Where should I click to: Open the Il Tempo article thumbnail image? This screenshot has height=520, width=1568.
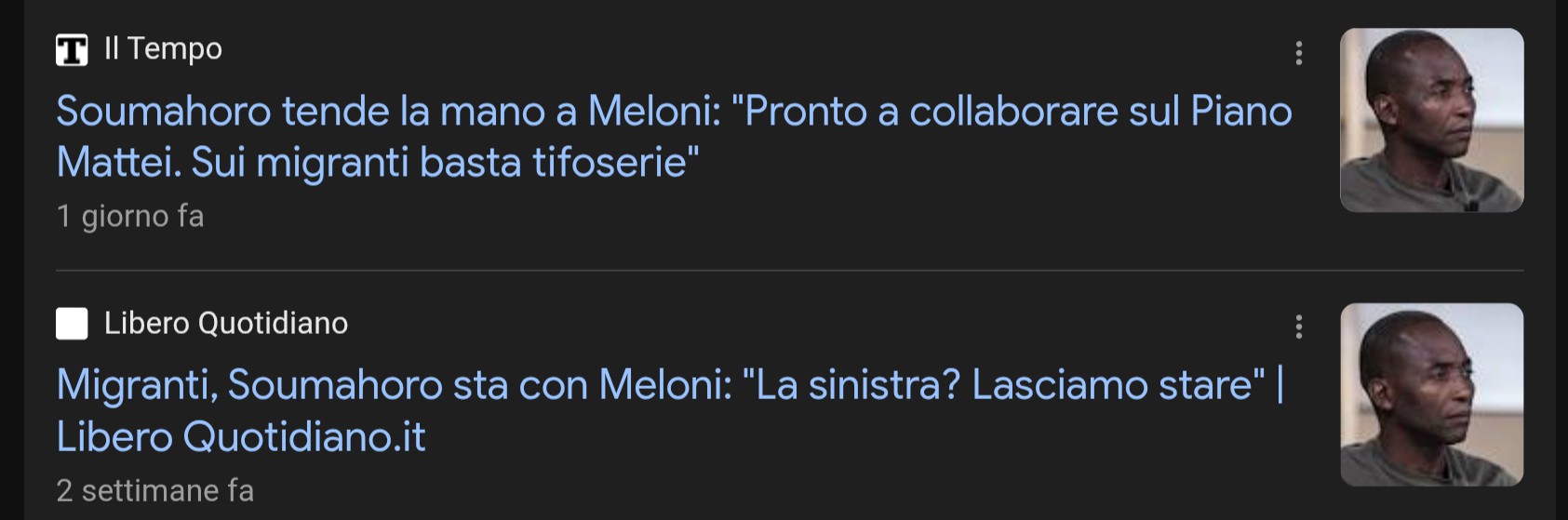1431,120
